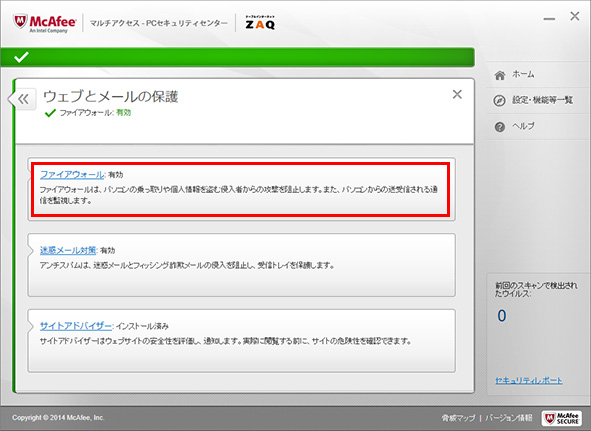Open 設定・機能等一覧 menu item

[x=542, y=100]
